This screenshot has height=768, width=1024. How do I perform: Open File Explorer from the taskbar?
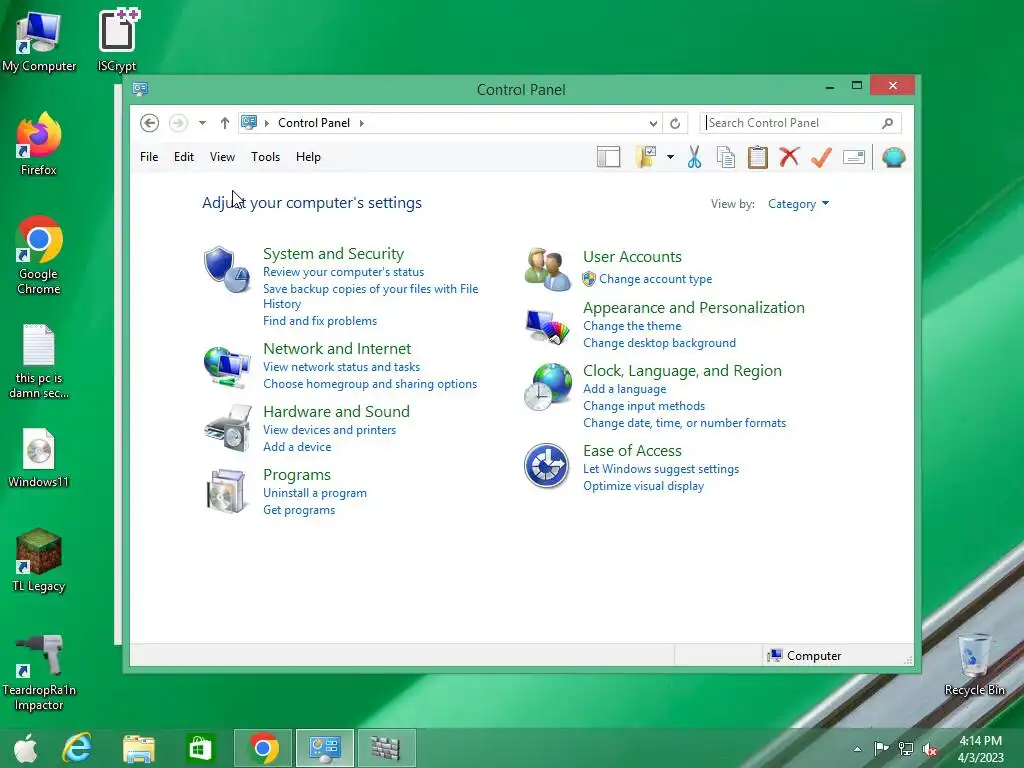(x=138, y=748)
